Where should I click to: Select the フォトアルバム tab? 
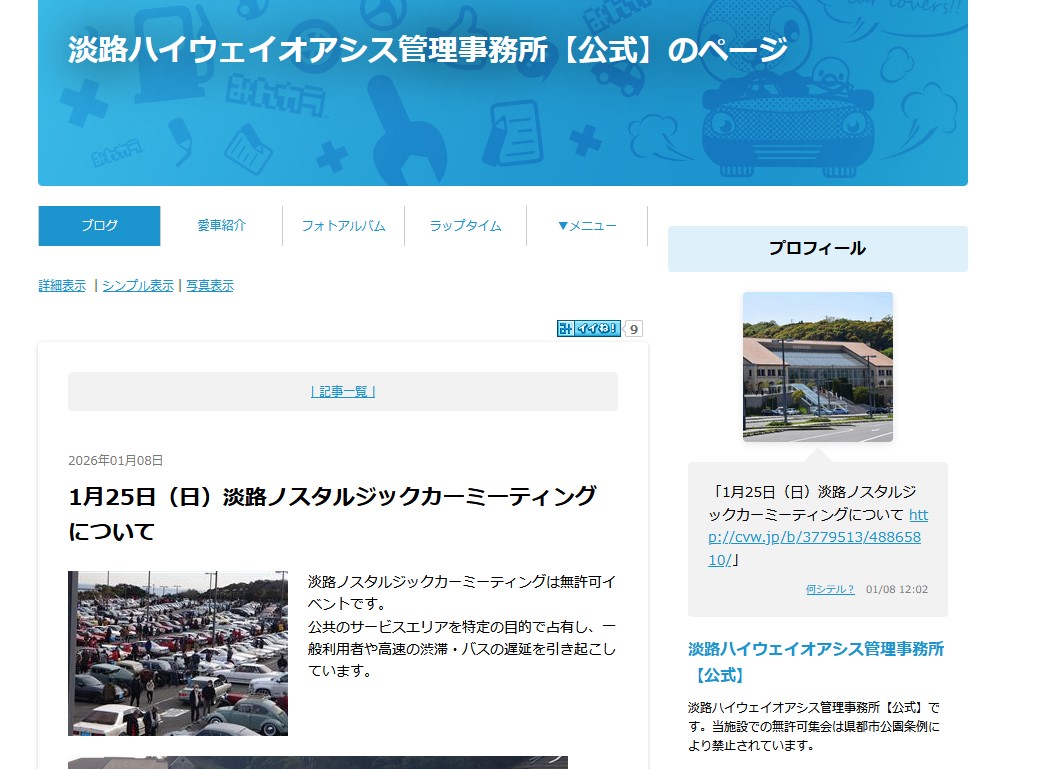coord(343,226)
